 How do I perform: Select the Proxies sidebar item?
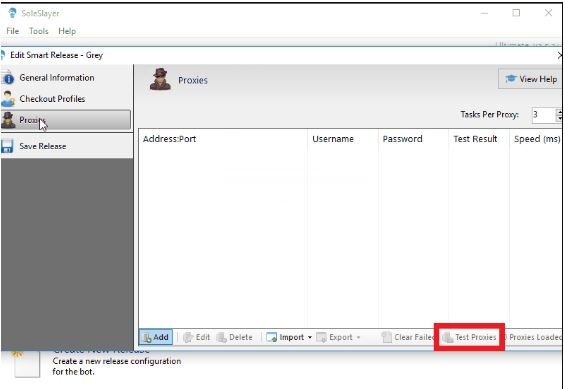pos(65,120)
